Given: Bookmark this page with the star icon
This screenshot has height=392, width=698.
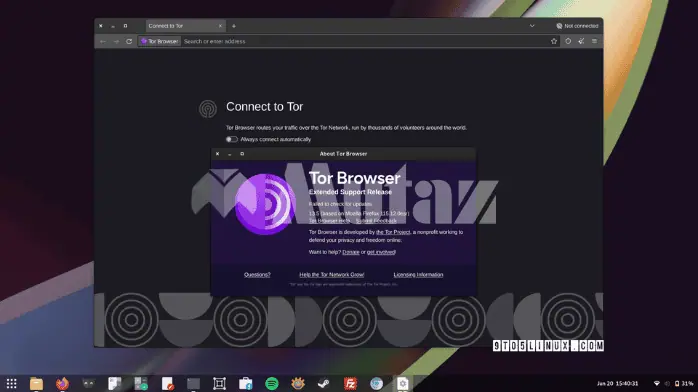Looking at the screenshot, I should coord(554,41).
